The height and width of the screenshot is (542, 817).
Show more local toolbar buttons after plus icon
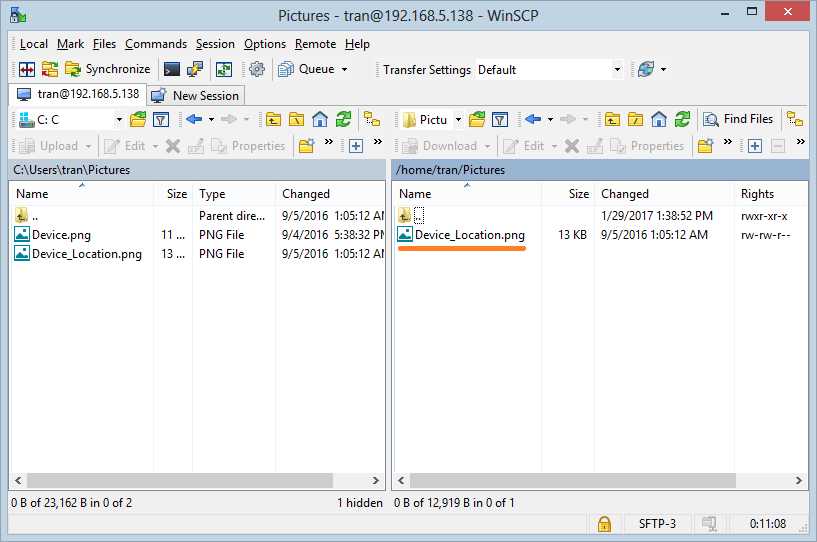[378, 142]
